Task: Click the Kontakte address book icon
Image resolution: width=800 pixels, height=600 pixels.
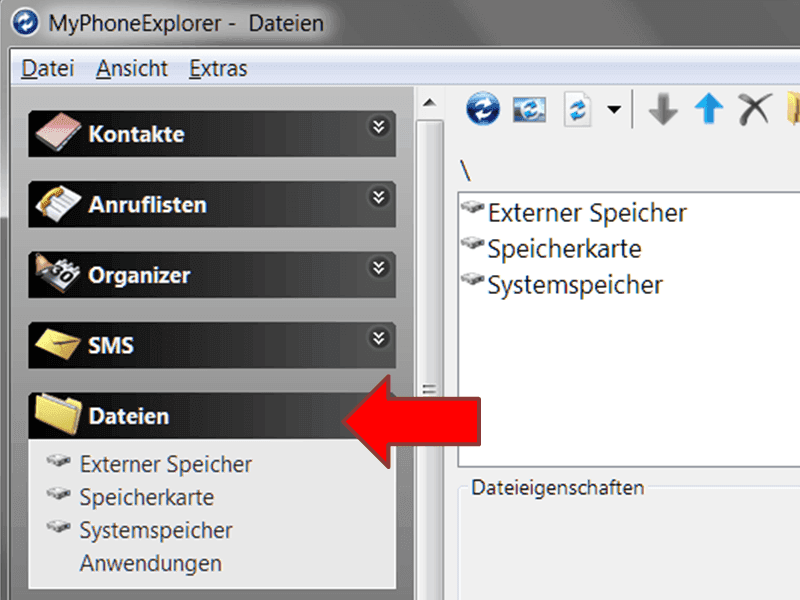Action: 58,132
